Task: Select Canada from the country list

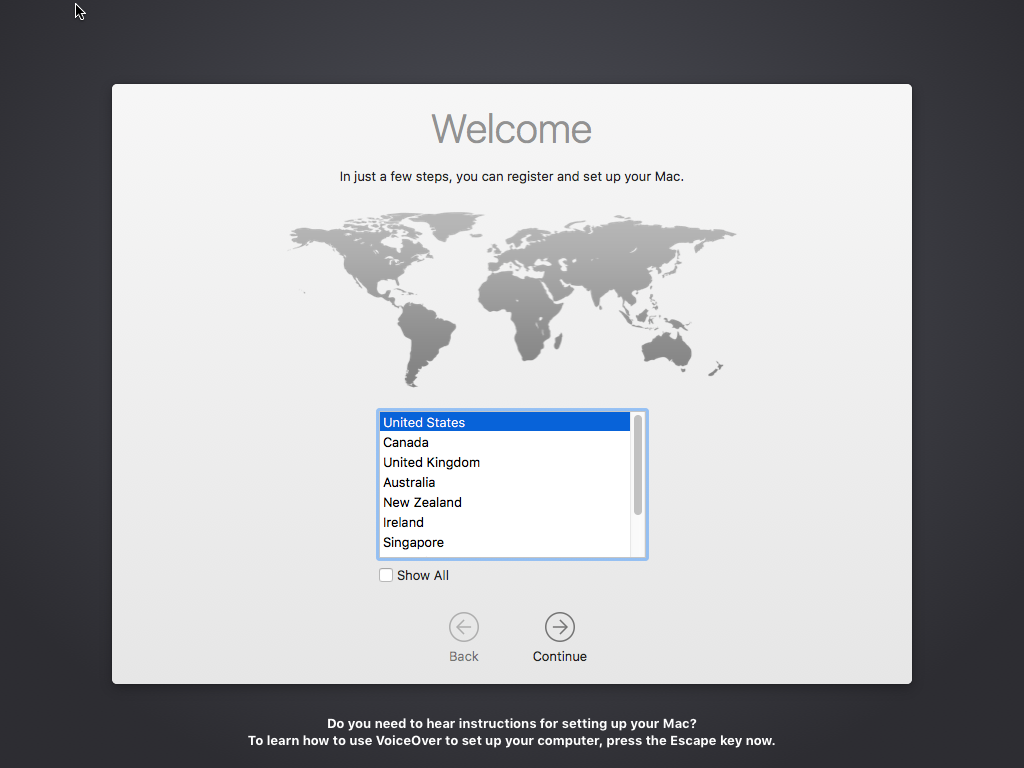Action: click(406, 442)
